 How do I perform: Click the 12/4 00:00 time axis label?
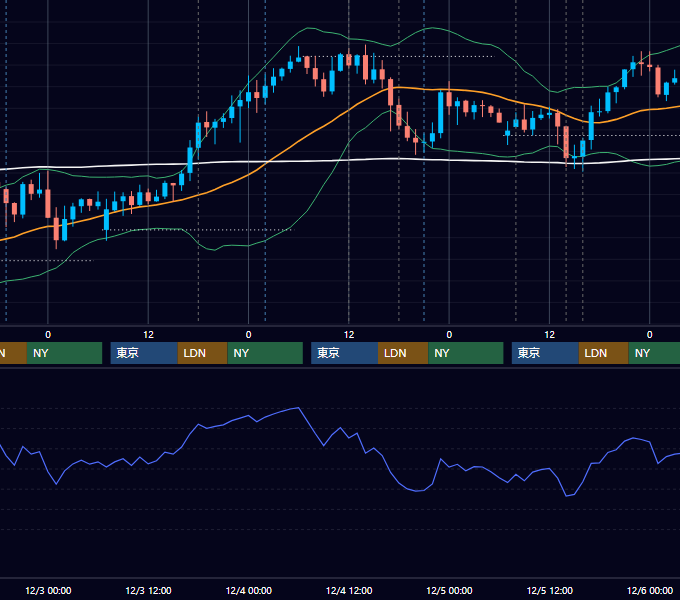[x=248, y=590]
